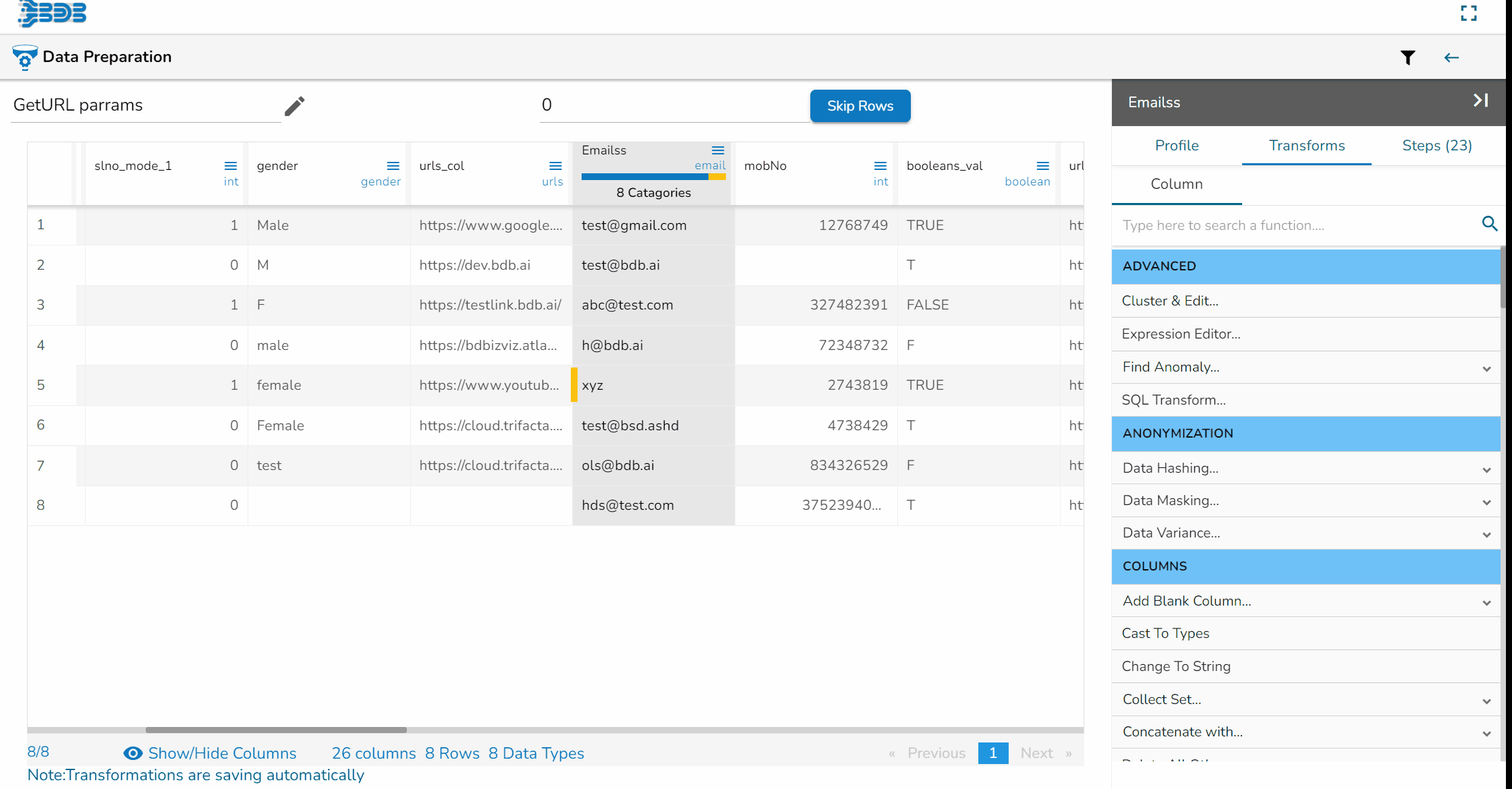
Task: Enter fullscreen mode using the expand icon
Action: [1468, 13]
